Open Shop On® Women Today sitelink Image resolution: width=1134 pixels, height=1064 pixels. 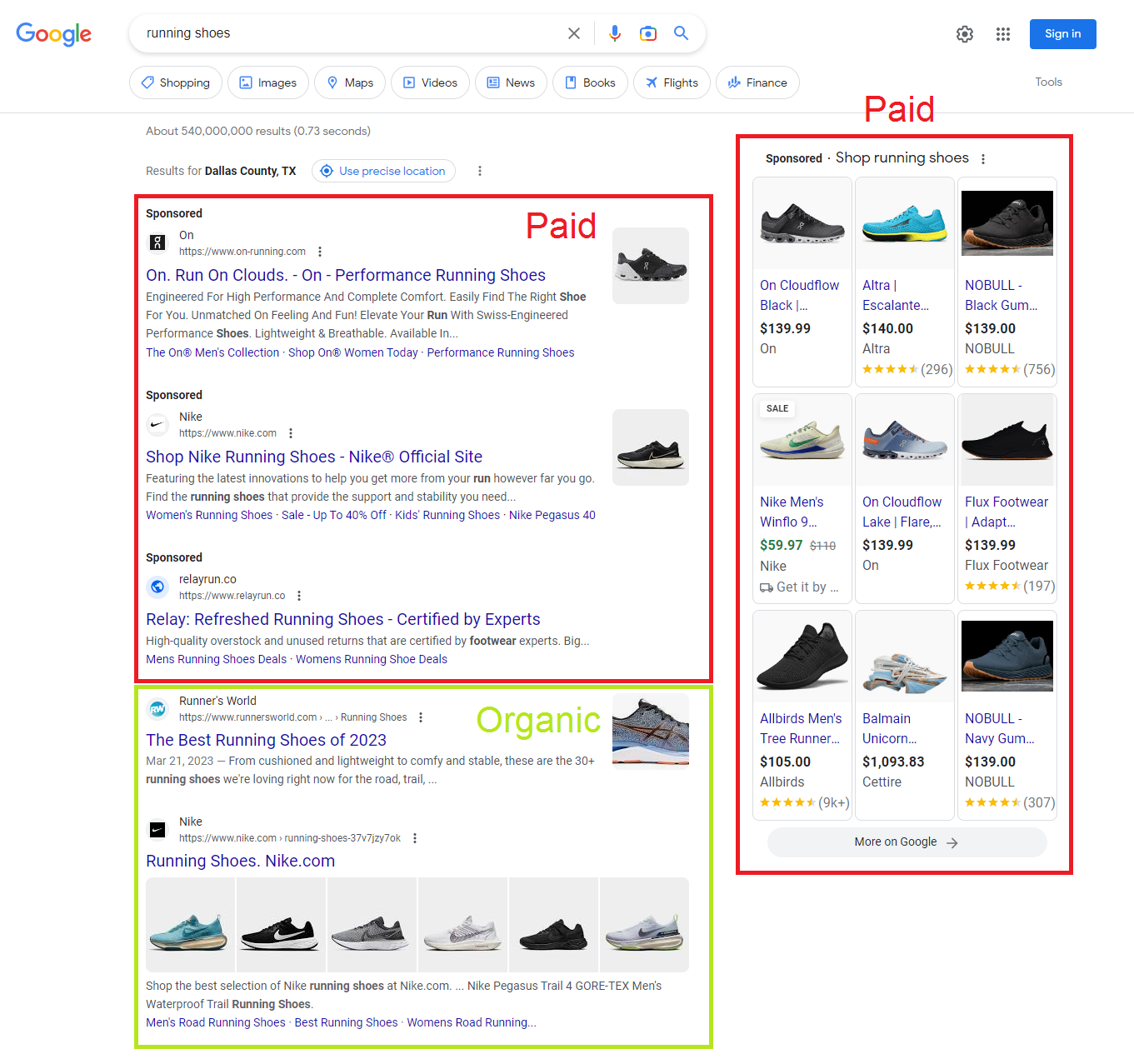(x=353, y=352)
